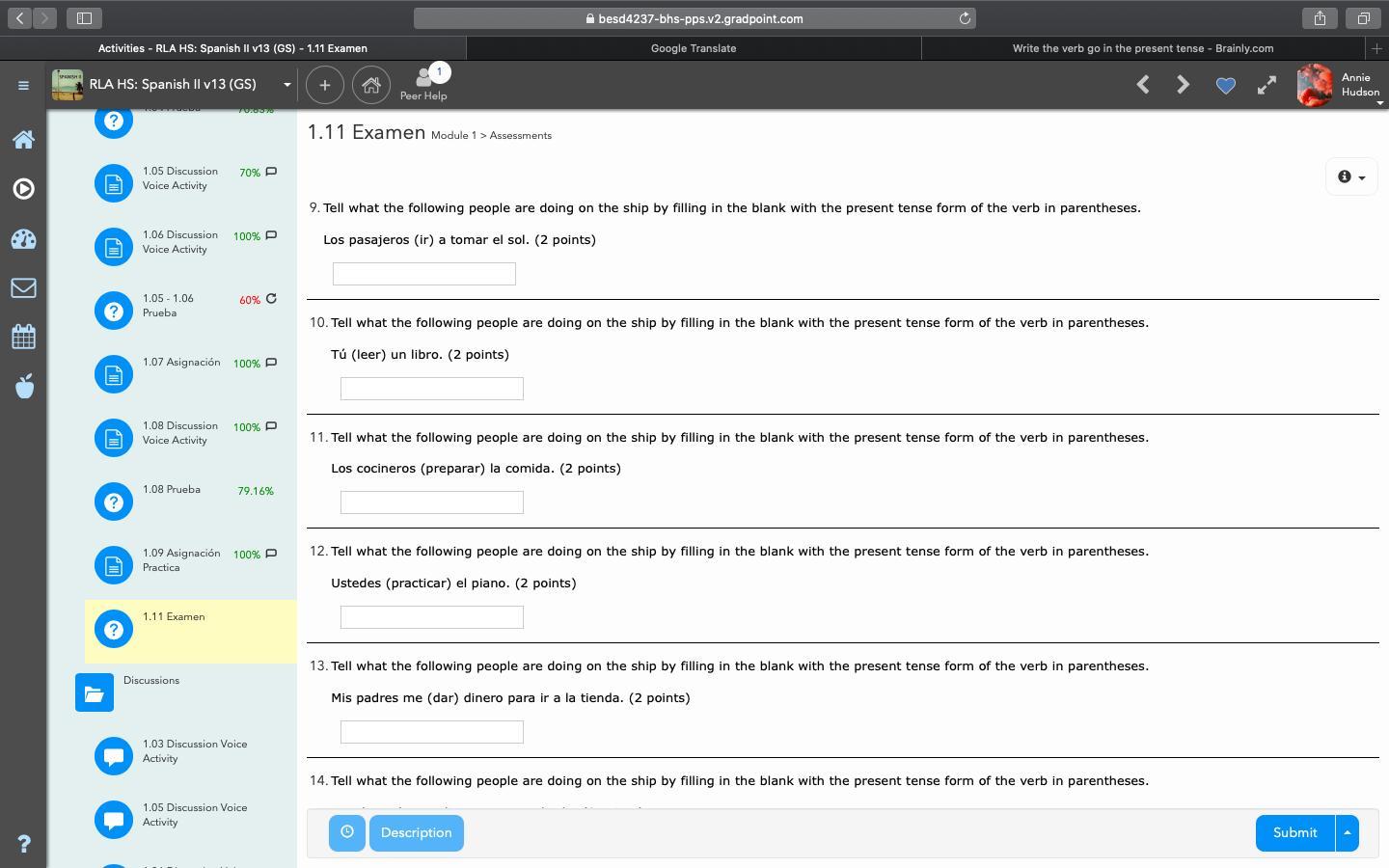Click the 'Module 1 > Assessments' breadcrumb
Viewport: 1389px width, 868px height.
(491, 136)
